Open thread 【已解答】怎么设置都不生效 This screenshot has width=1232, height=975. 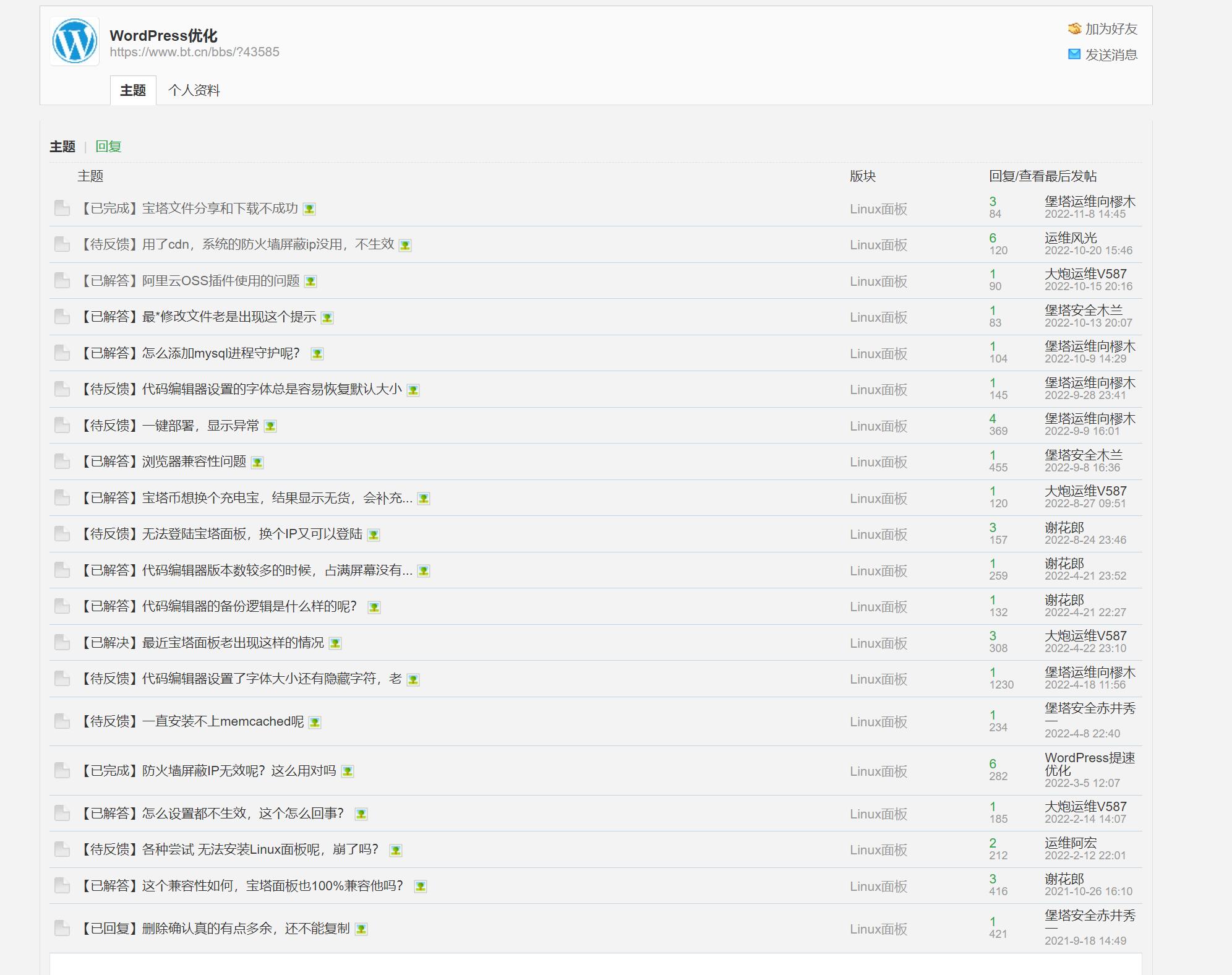(212, 813)
